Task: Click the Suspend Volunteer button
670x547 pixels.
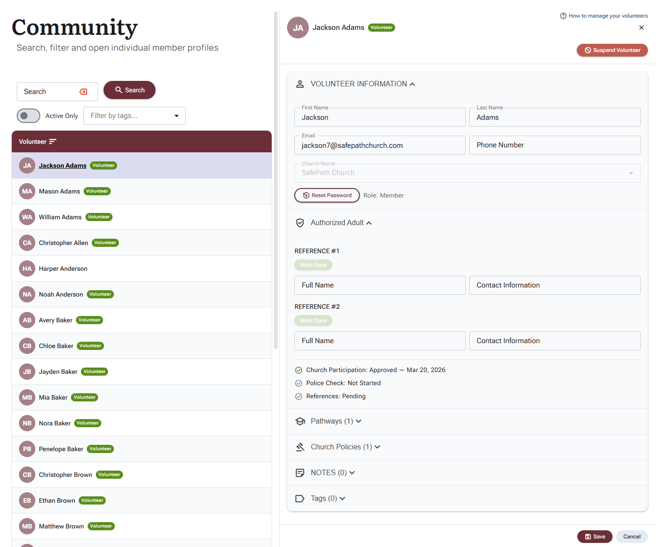Action: (612, 50)
